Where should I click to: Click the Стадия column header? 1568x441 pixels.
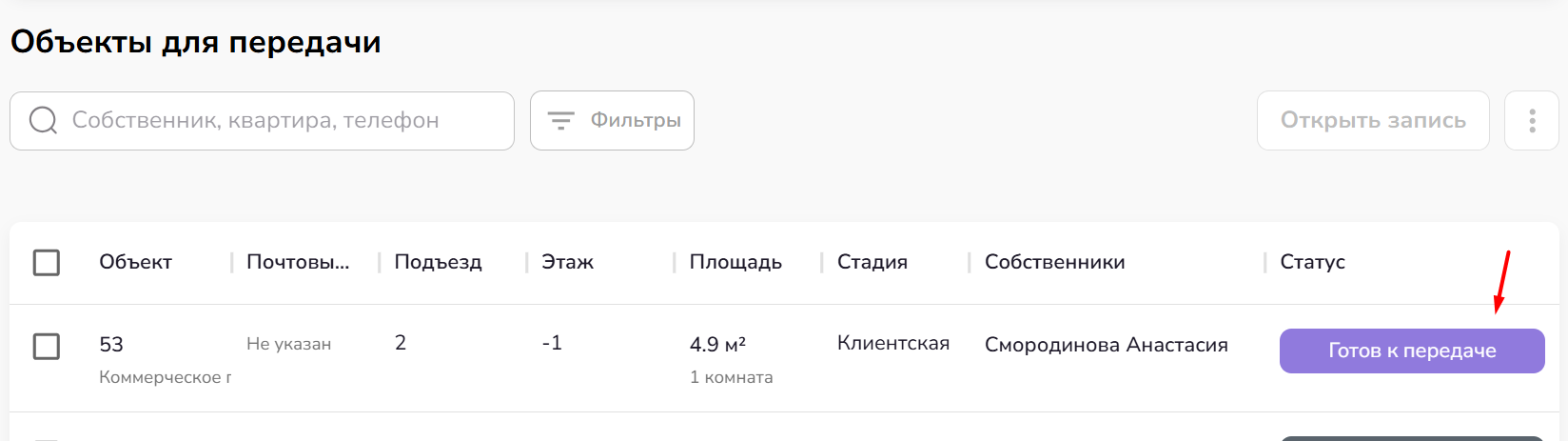872,262
